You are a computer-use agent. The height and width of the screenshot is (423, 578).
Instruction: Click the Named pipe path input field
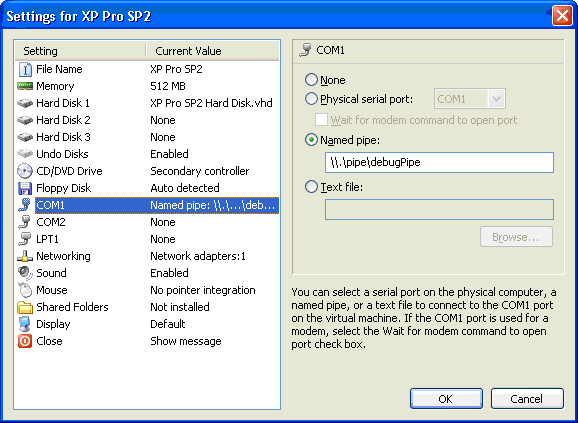point(439,162)
